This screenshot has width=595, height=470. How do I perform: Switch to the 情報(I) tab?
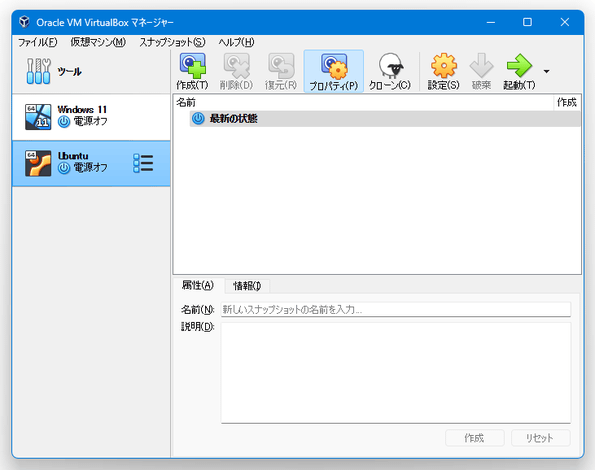click(x=247, y=286)
